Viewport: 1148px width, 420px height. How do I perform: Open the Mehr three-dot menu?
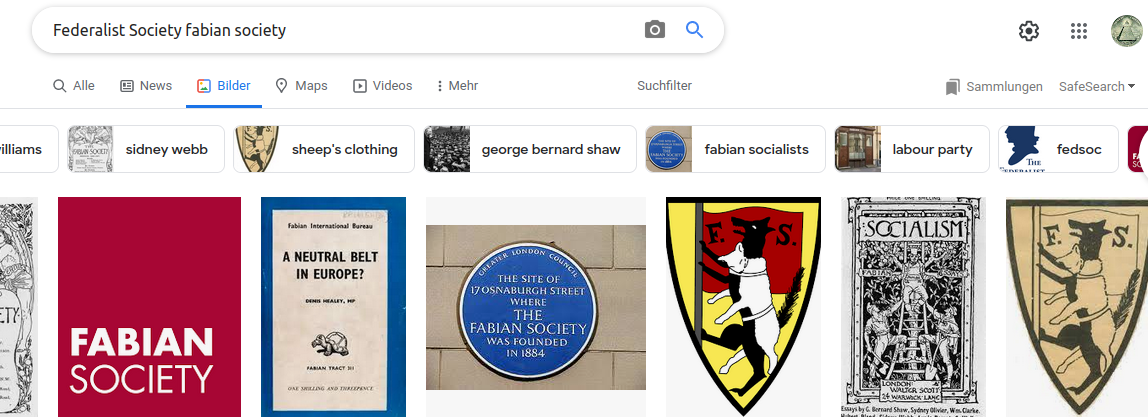click(x=456, y=86)
